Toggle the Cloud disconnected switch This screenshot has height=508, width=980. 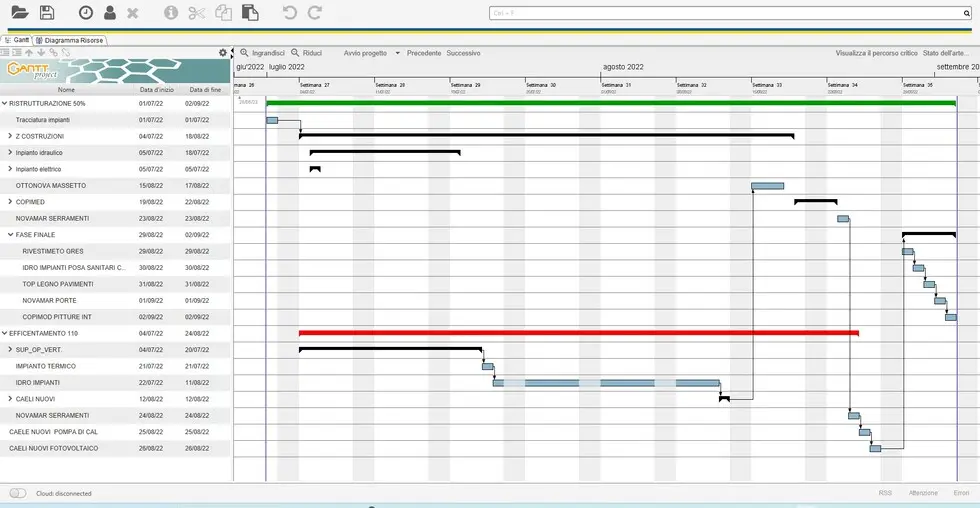point(18,493)
